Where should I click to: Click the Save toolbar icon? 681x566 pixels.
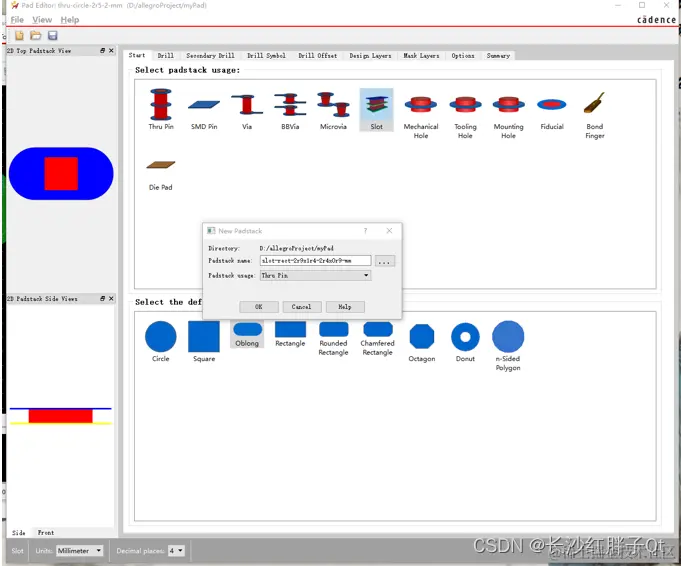tap(53, 36)
